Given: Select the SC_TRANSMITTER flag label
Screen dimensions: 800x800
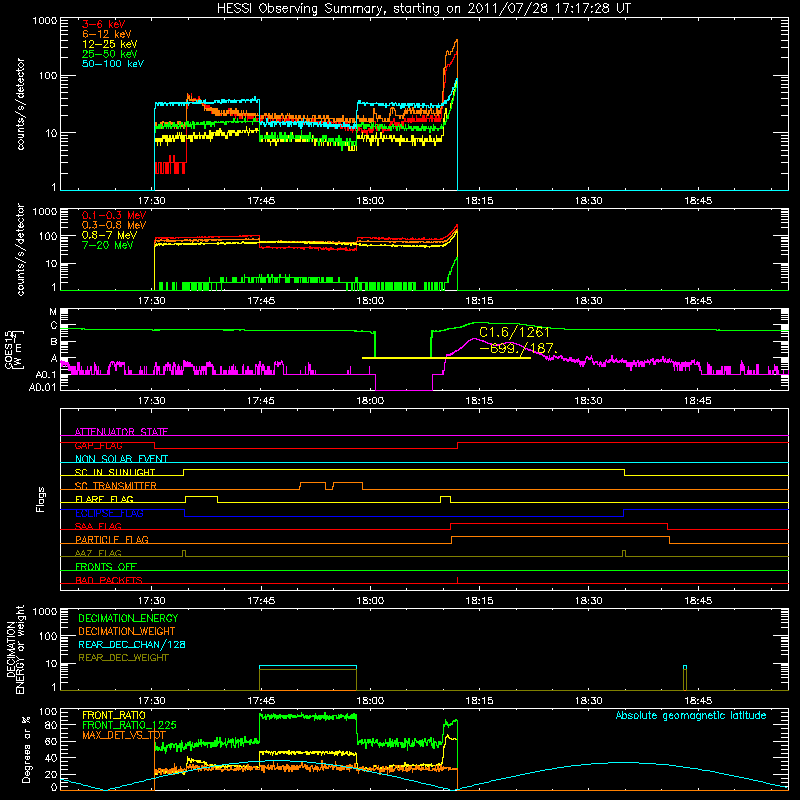Looking at the screenshot, I should (116, 485).
